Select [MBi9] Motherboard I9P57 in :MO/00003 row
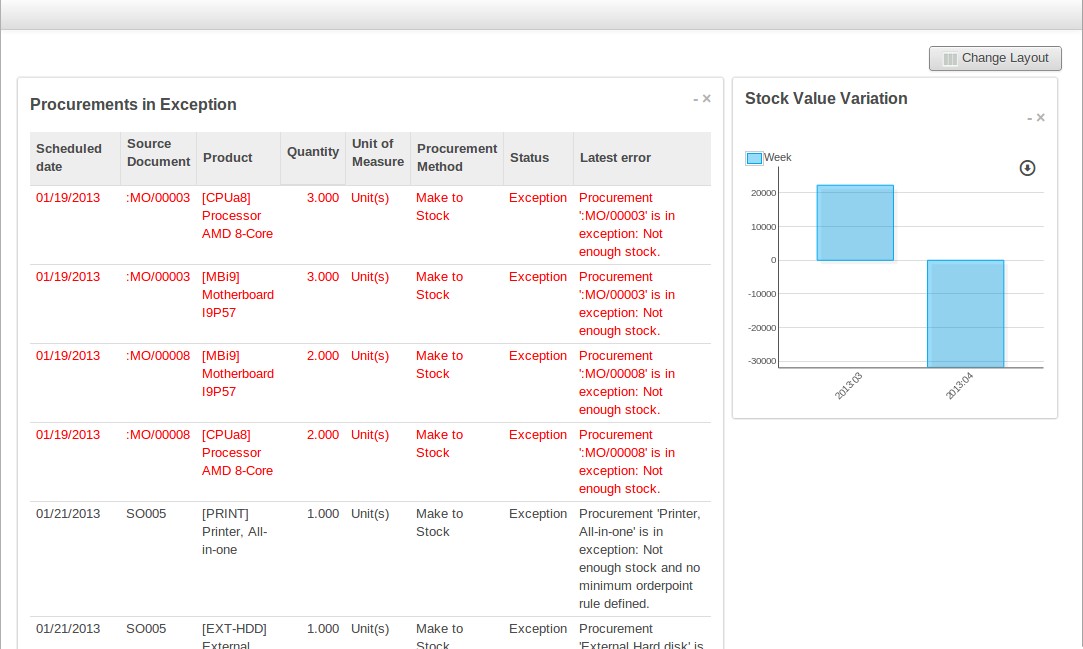Viewport: 1083px width, 649px height. click(238, 295)
